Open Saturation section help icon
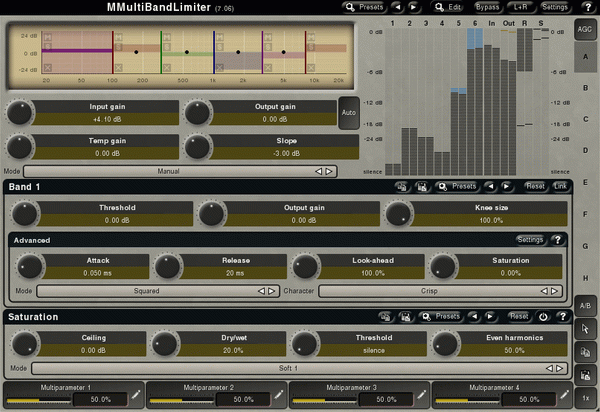The height and width of the screenshot is (412, 600). point(562,317)
